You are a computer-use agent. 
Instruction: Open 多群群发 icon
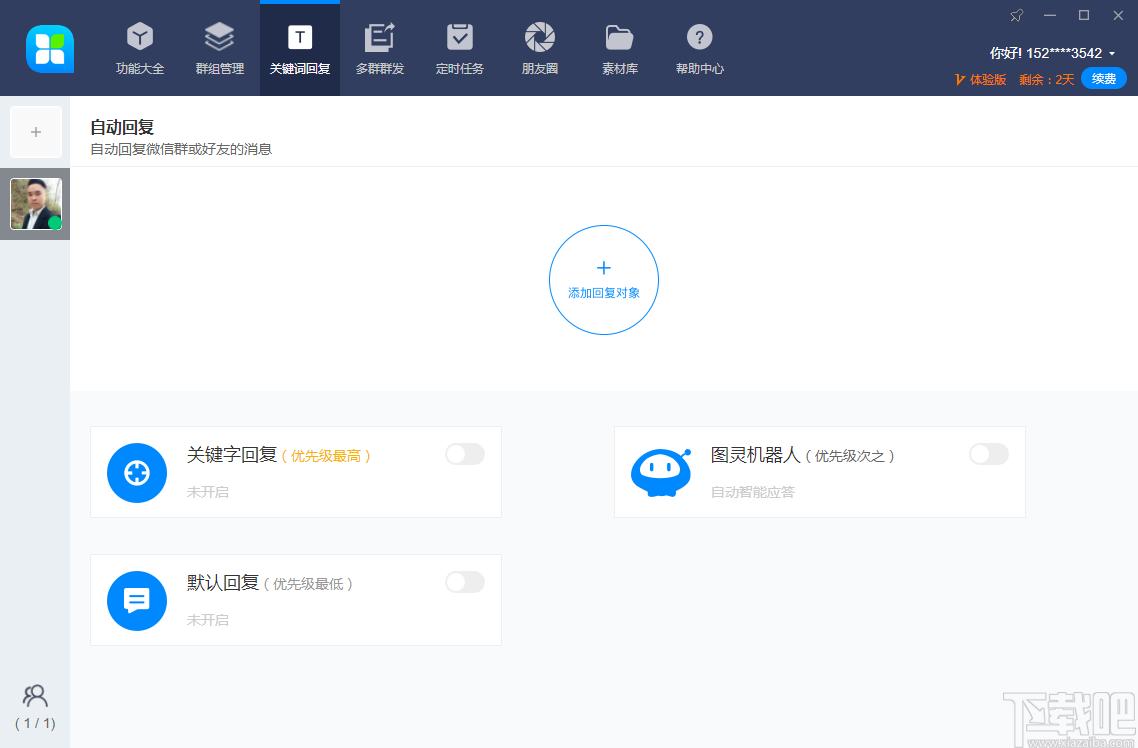380,37
